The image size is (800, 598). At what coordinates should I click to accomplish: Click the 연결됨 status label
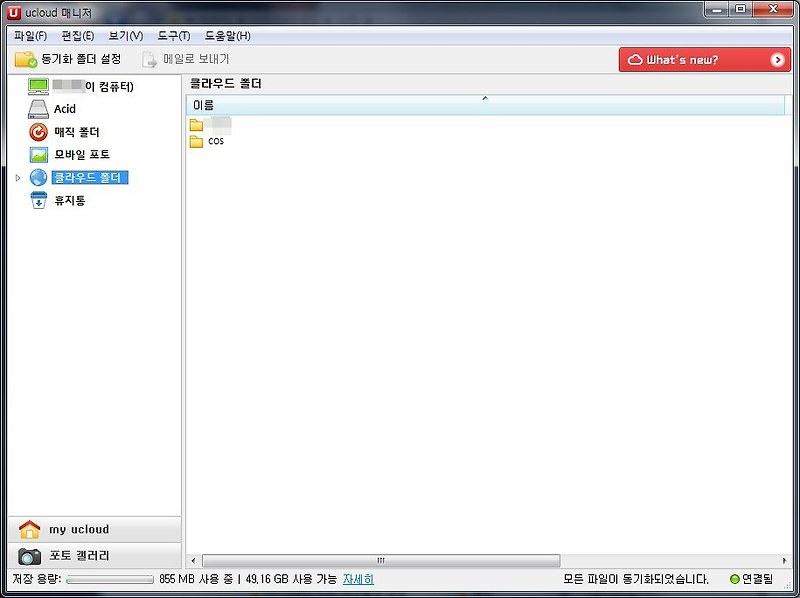[x=757, y=579]
